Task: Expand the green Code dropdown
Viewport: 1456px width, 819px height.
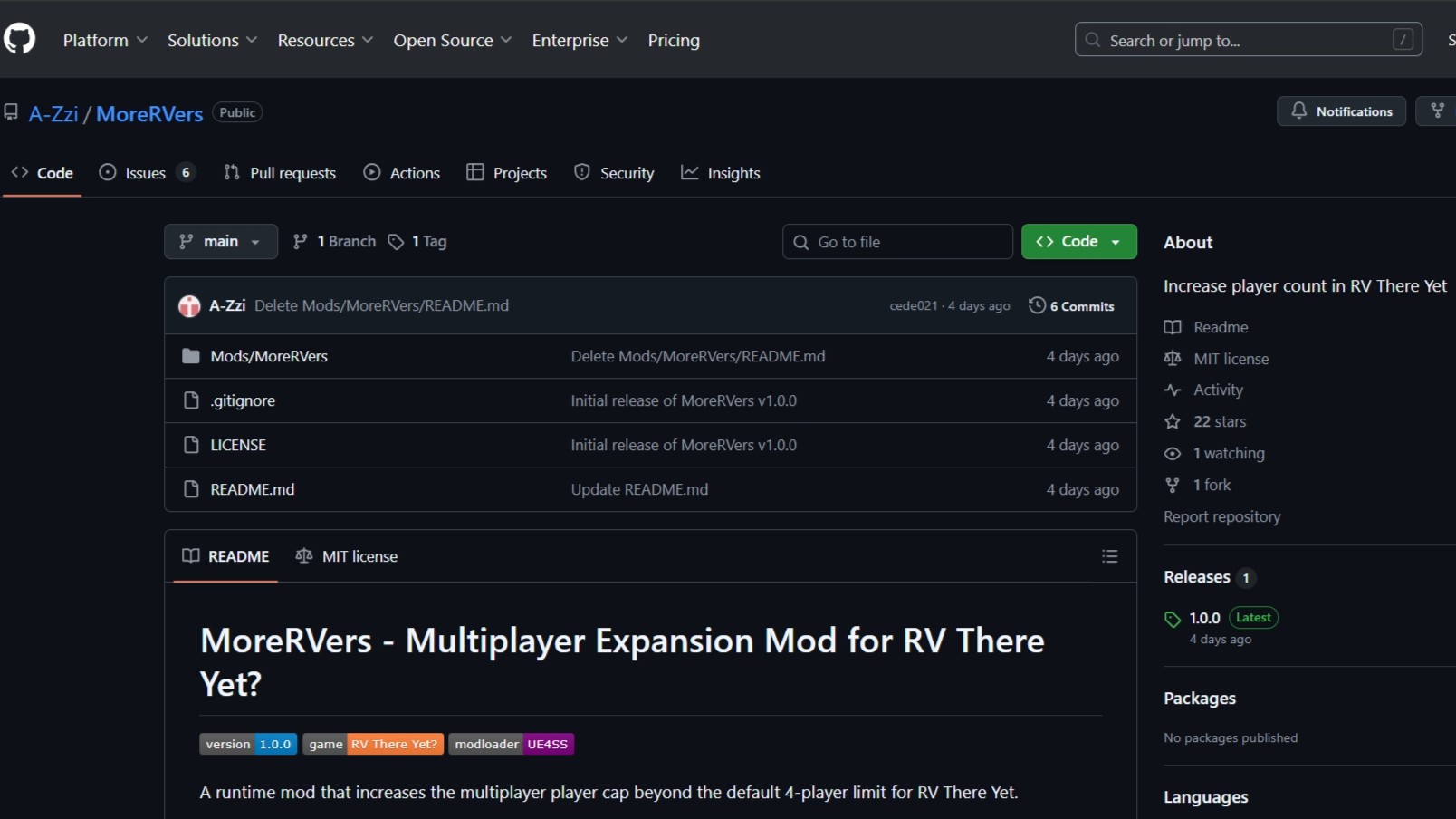Action: pyautogui.click(x=1078, y=242)
